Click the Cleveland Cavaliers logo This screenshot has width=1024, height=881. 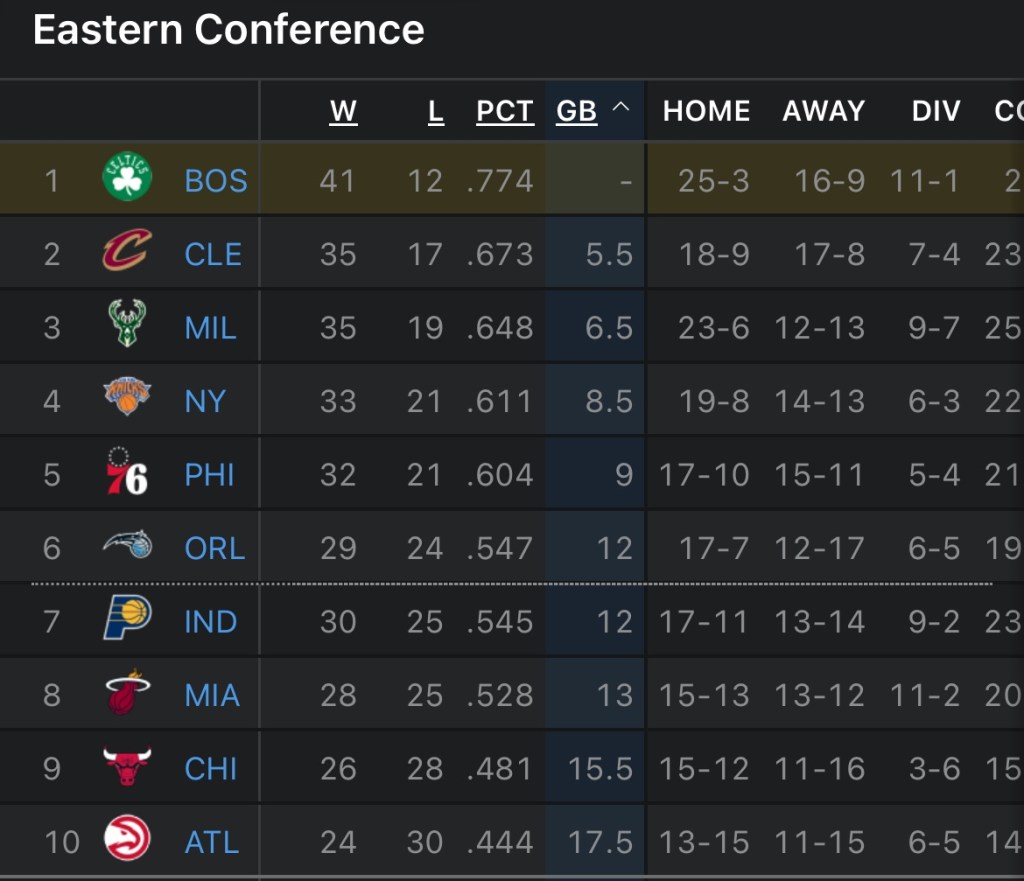point(127,252)
